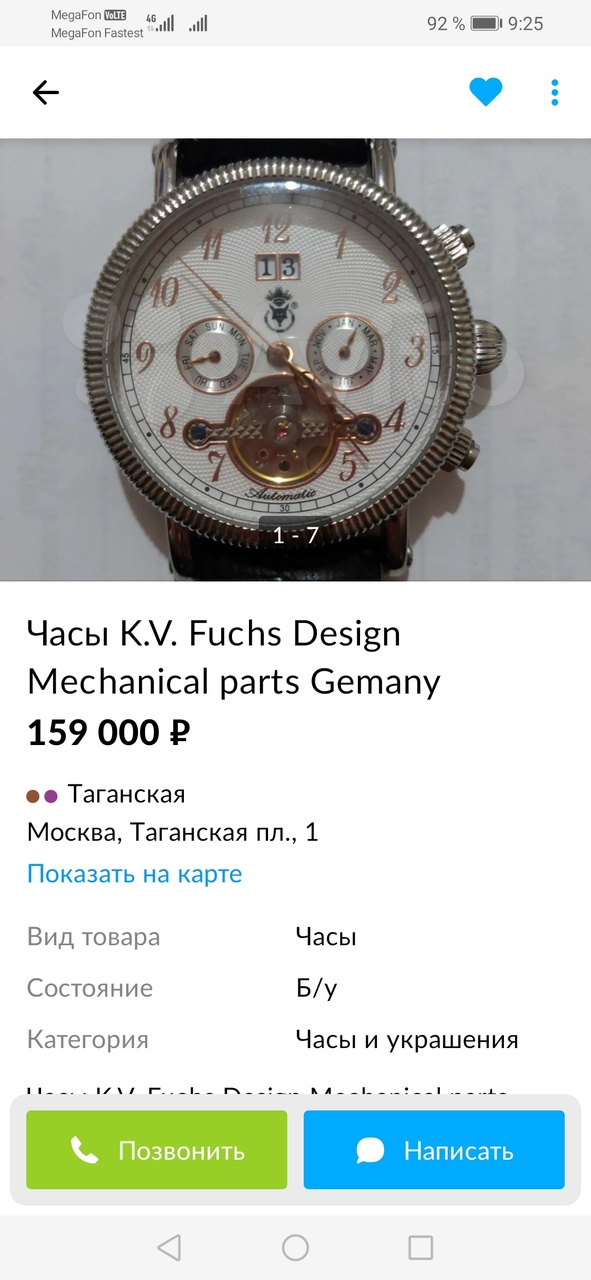Tap the Android recent apps square
Screen dimensions: 591x1280
[x=421, y=1247]
